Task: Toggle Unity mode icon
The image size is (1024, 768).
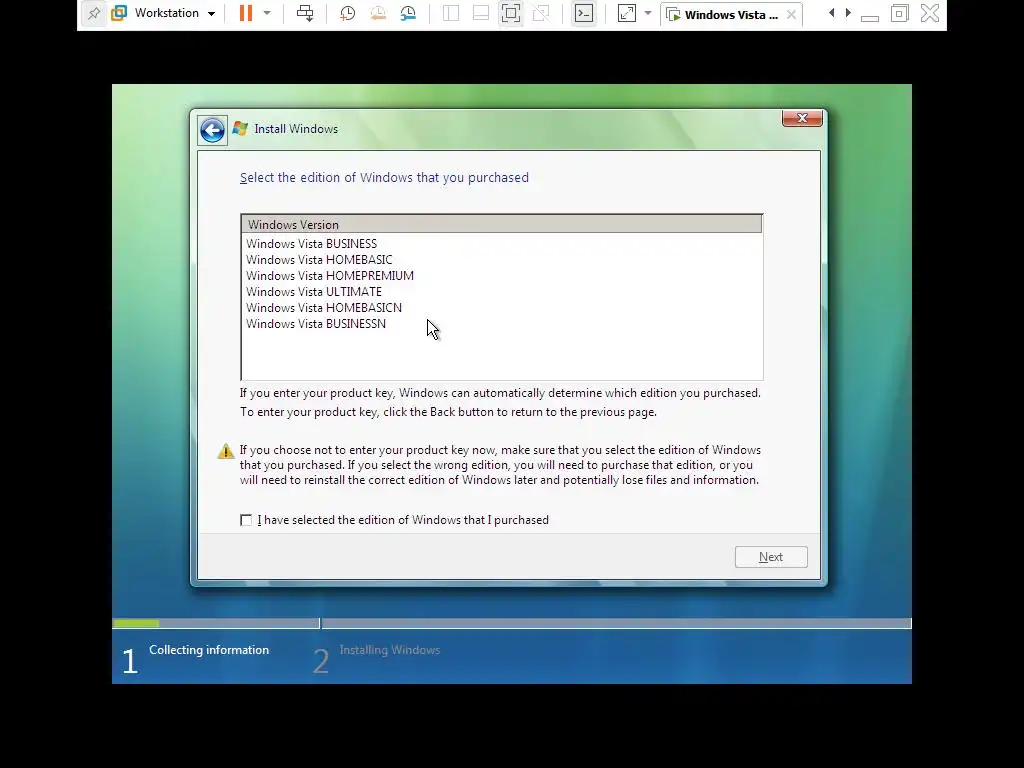Action: [541, 13]
